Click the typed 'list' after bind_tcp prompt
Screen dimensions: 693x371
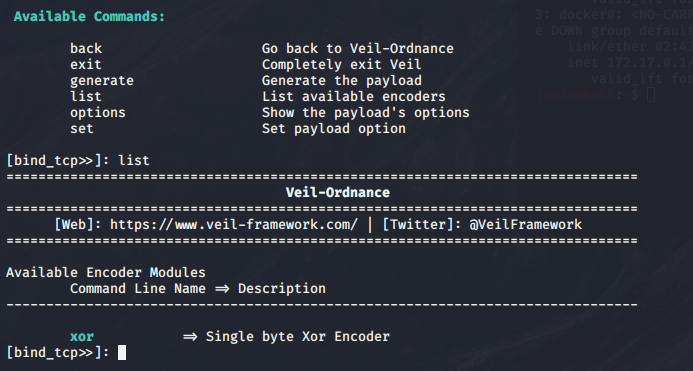[134, 161]
